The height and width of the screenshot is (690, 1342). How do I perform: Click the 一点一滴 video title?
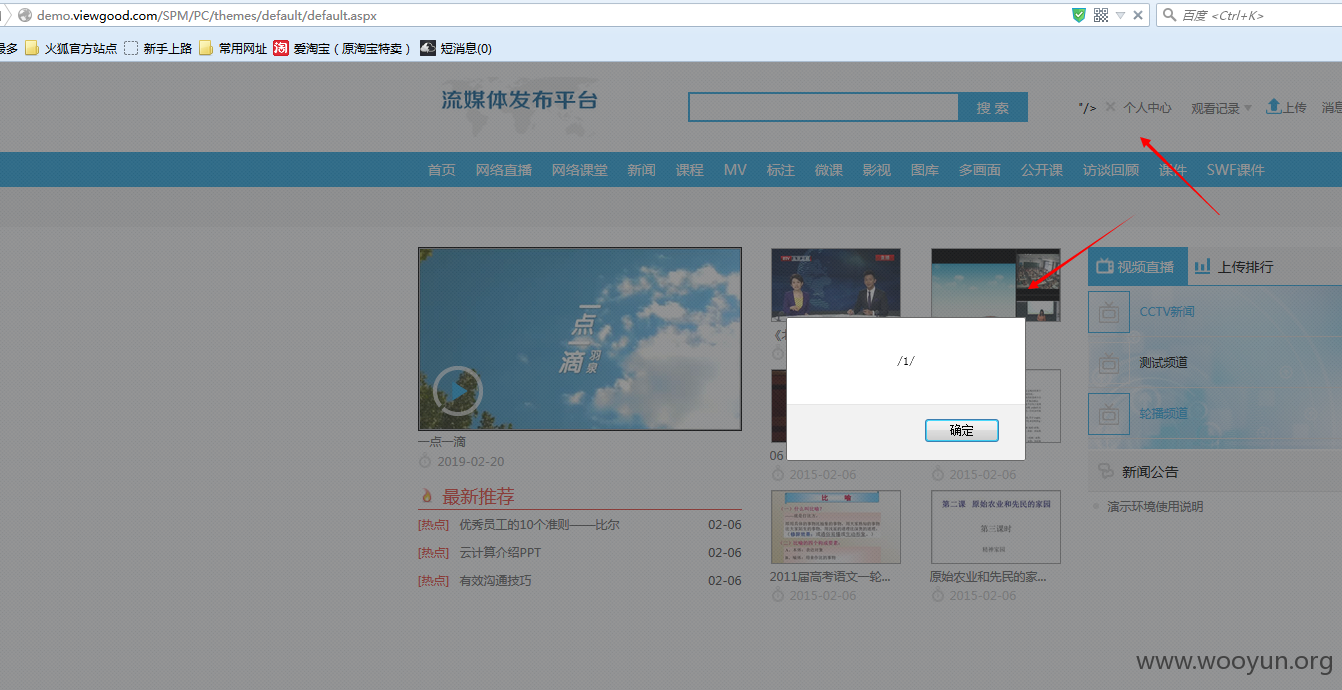coord(442,441)
